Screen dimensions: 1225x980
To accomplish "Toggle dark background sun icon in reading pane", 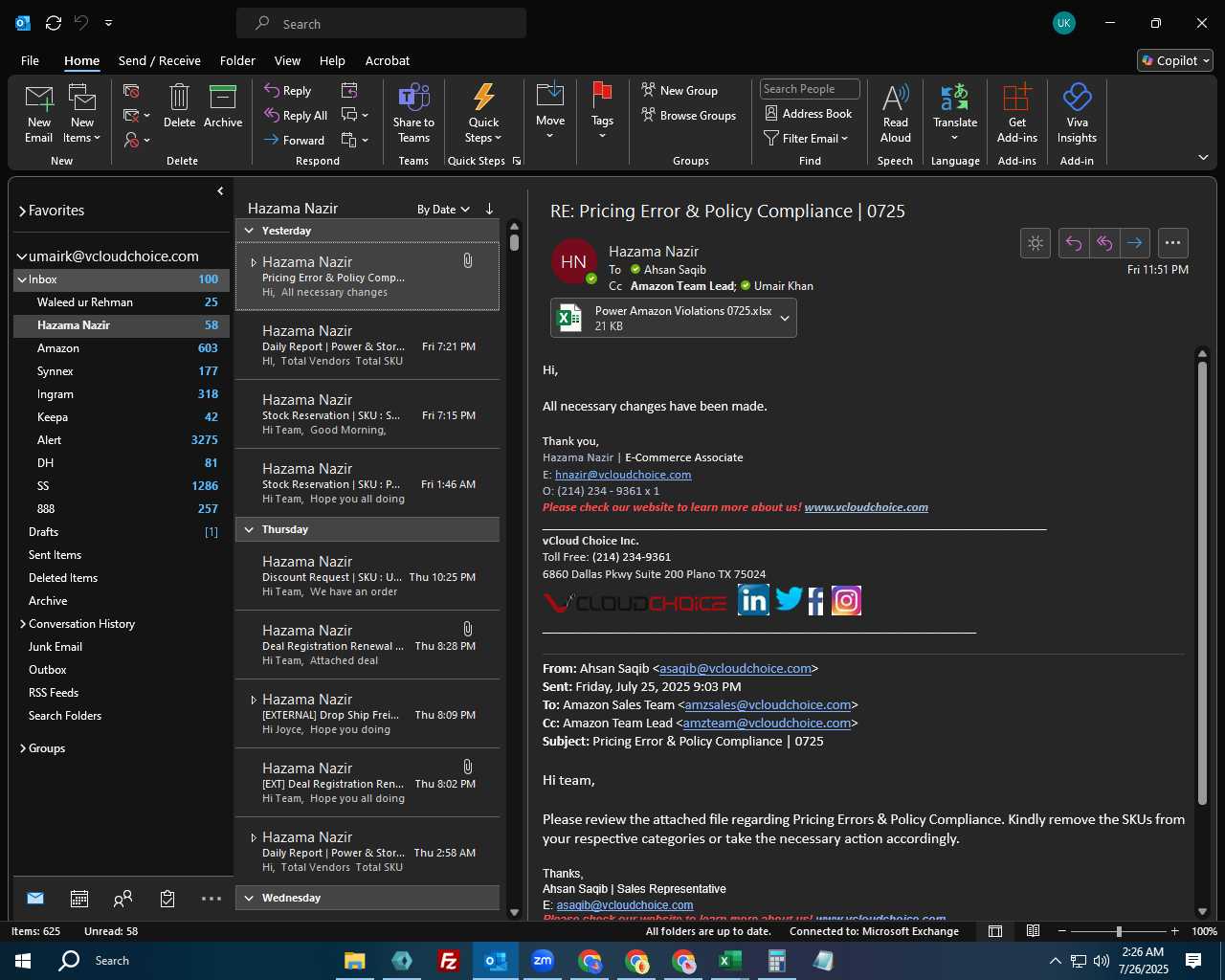I will (1036, 243).
